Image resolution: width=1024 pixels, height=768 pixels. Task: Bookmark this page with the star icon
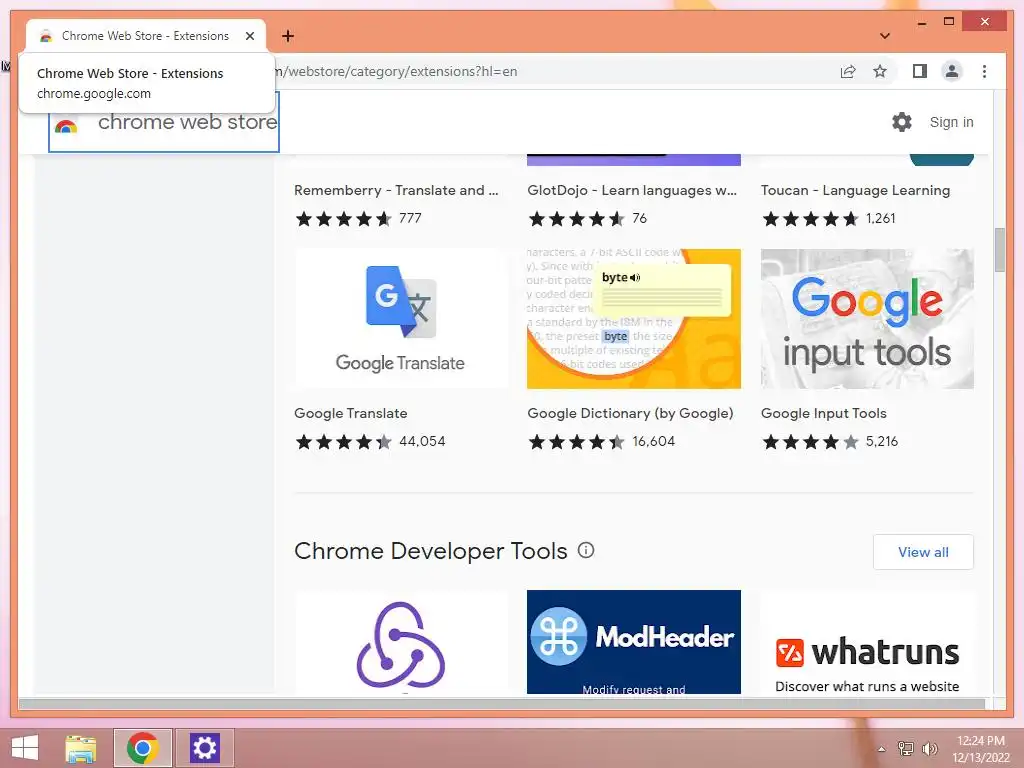click(x=880, y=71)
